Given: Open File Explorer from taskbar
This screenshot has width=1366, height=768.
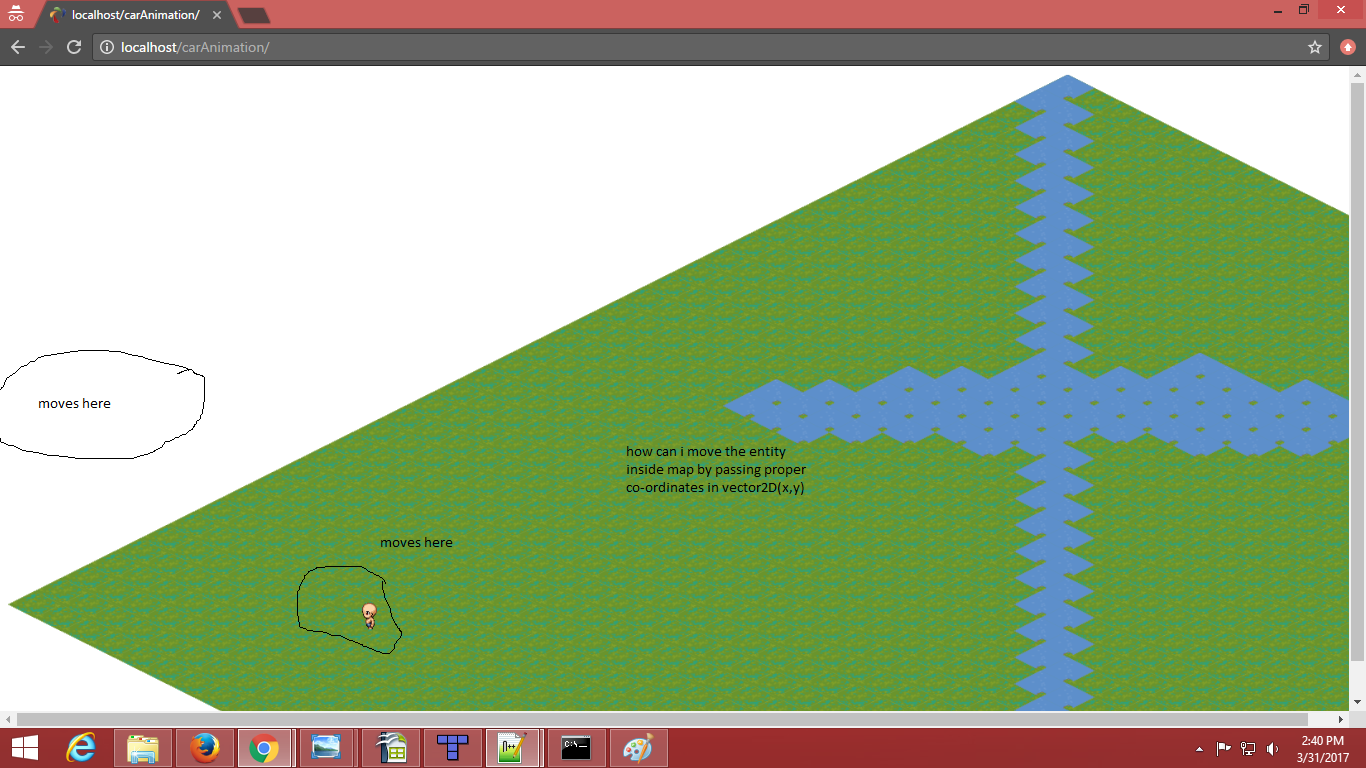Looking at the screenshot, I should click(x=143, y=747).
